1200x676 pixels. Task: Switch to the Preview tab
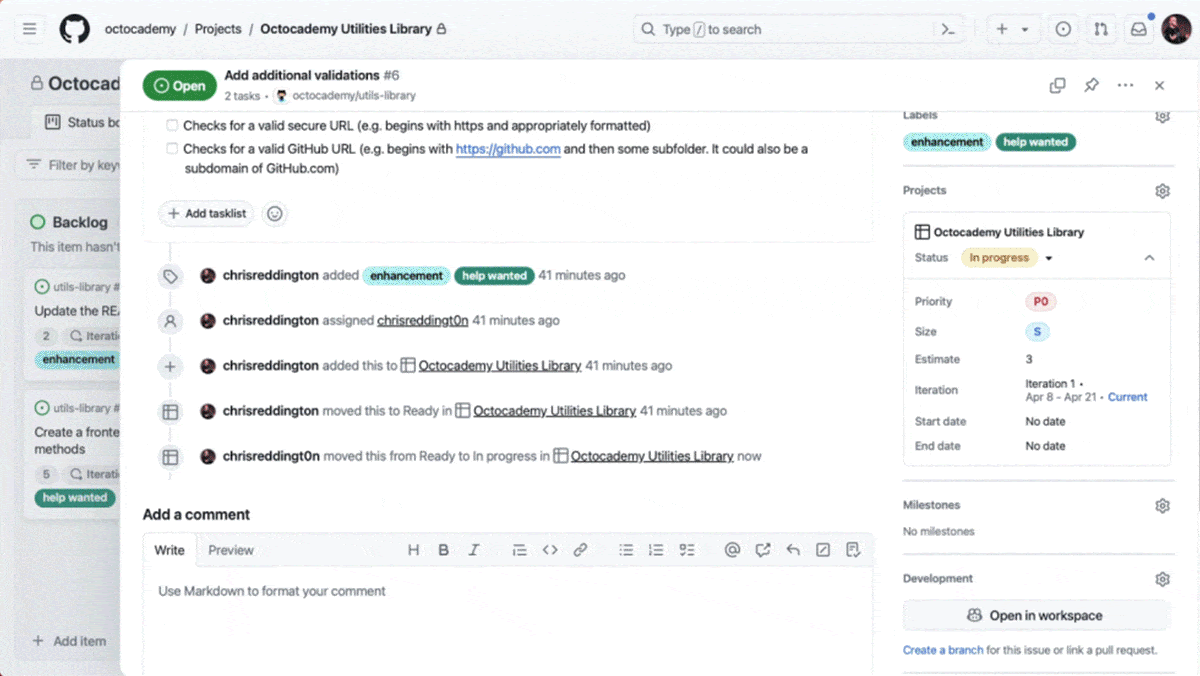[231, 550]
